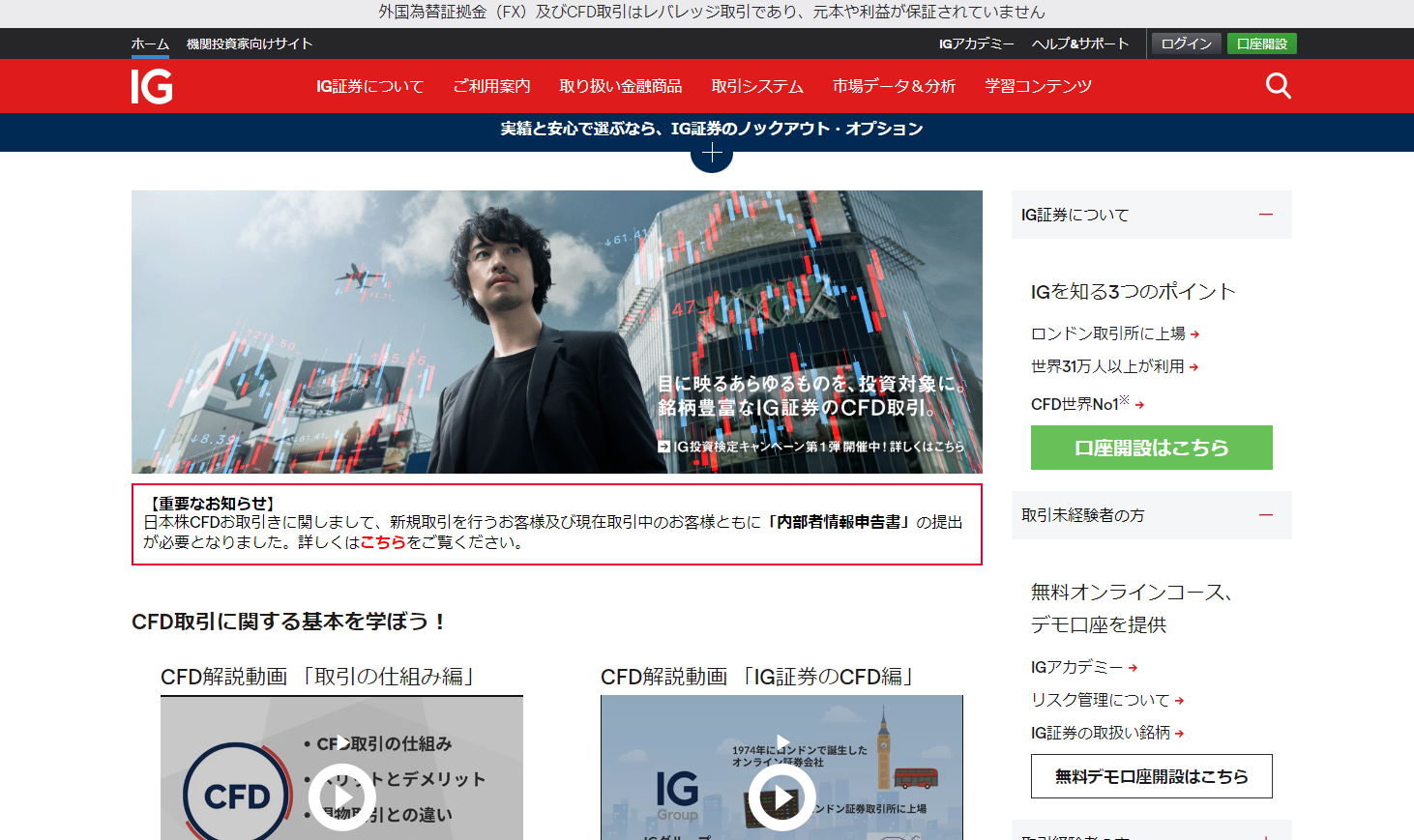The height and width of the screenshot is (840, 1414).
Task: Click the ログイン button
Action: (x=1186, y=43)
